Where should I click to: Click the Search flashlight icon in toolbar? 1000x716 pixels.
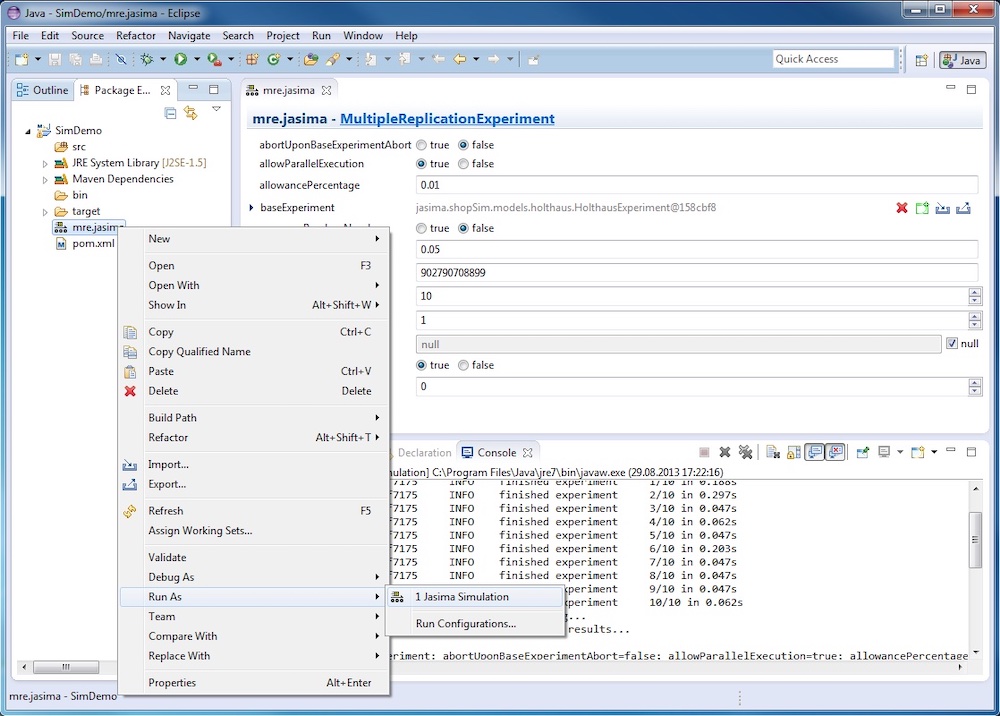(332, 59)
